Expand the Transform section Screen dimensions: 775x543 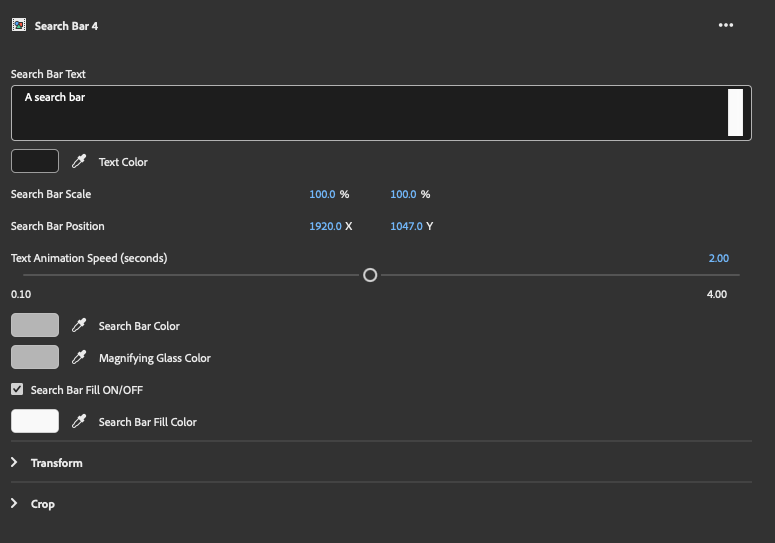tap(15, 463)
